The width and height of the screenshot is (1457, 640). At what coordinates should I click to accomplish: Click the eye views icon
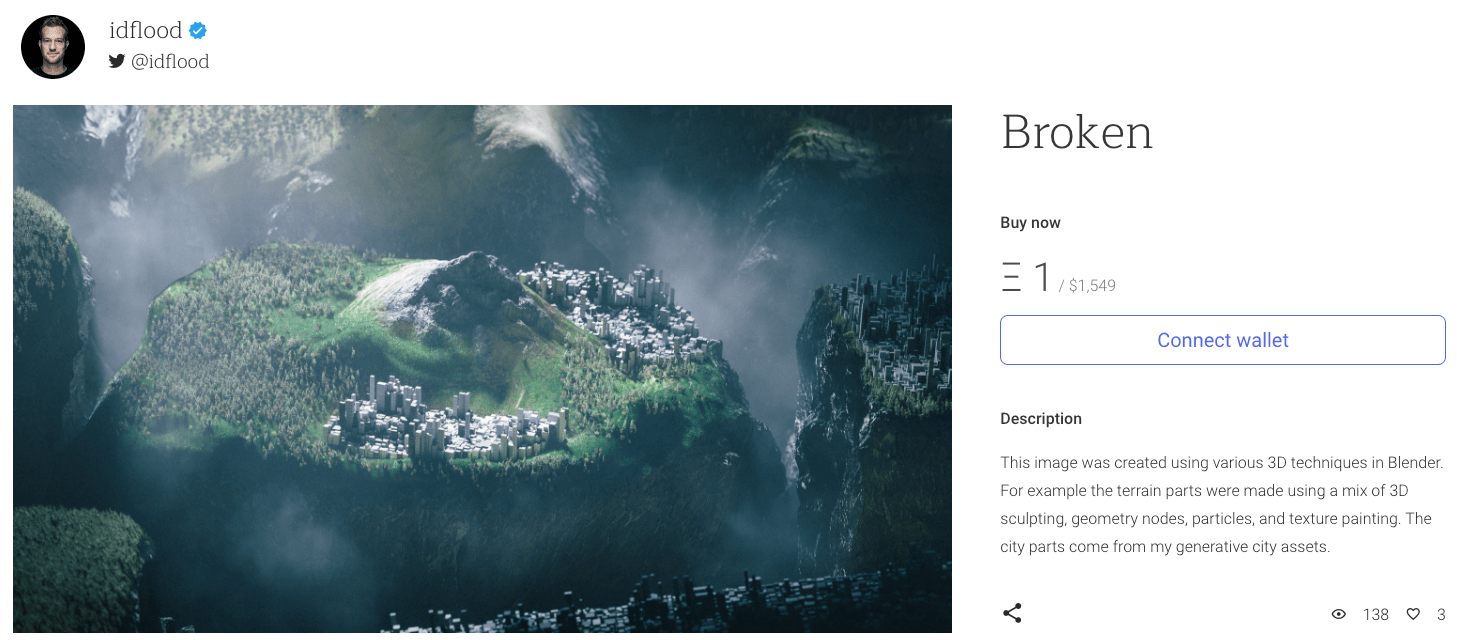1339,614
